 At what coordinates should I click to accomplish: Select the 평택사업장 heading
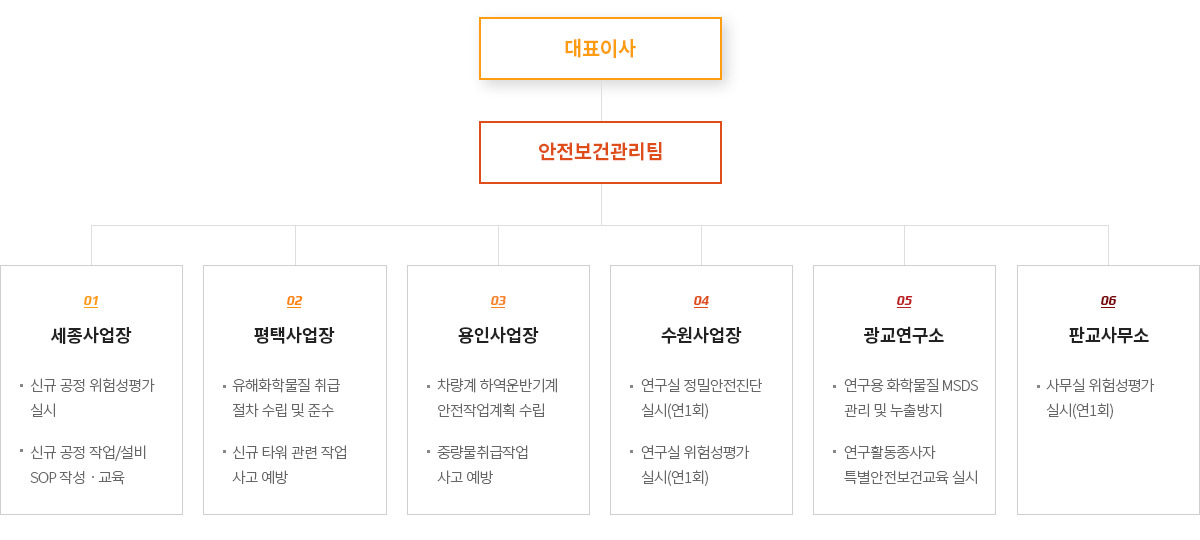pyautogui.click(x=294, y=335)
